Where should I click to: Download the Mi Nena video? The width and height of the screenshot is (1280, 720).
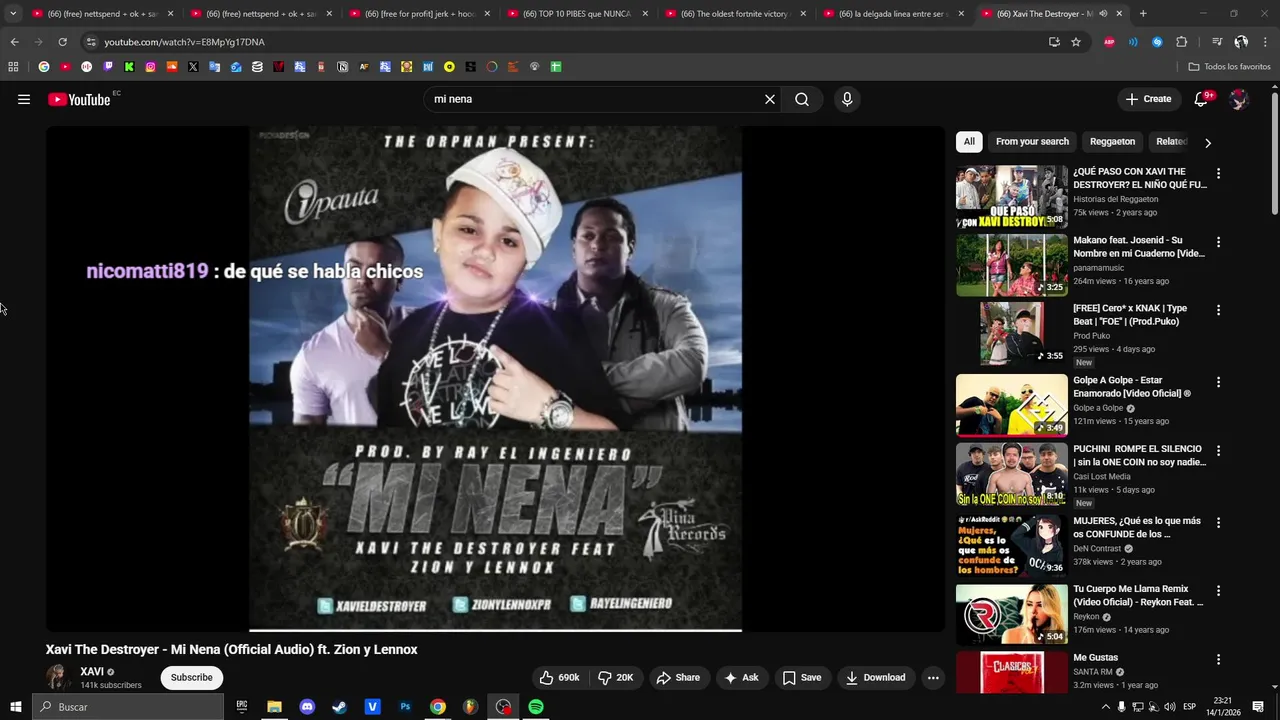click(x=875, y=677)
